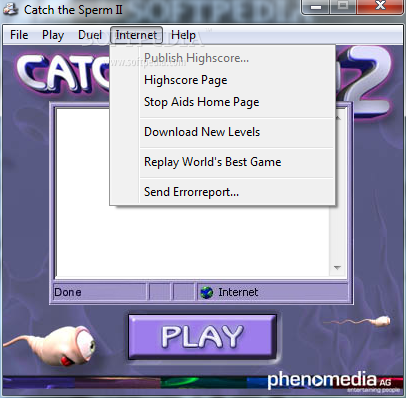Minimize the Catch the Sperm window
The width and height of the screenshot is (406, 398).
[315, 7]
